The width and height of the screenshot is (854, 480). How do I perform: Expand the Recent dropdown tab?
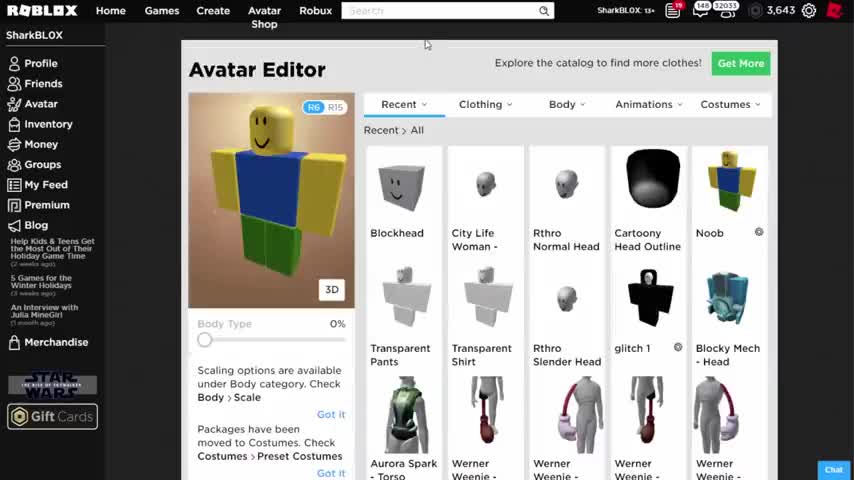click(404, 105)
